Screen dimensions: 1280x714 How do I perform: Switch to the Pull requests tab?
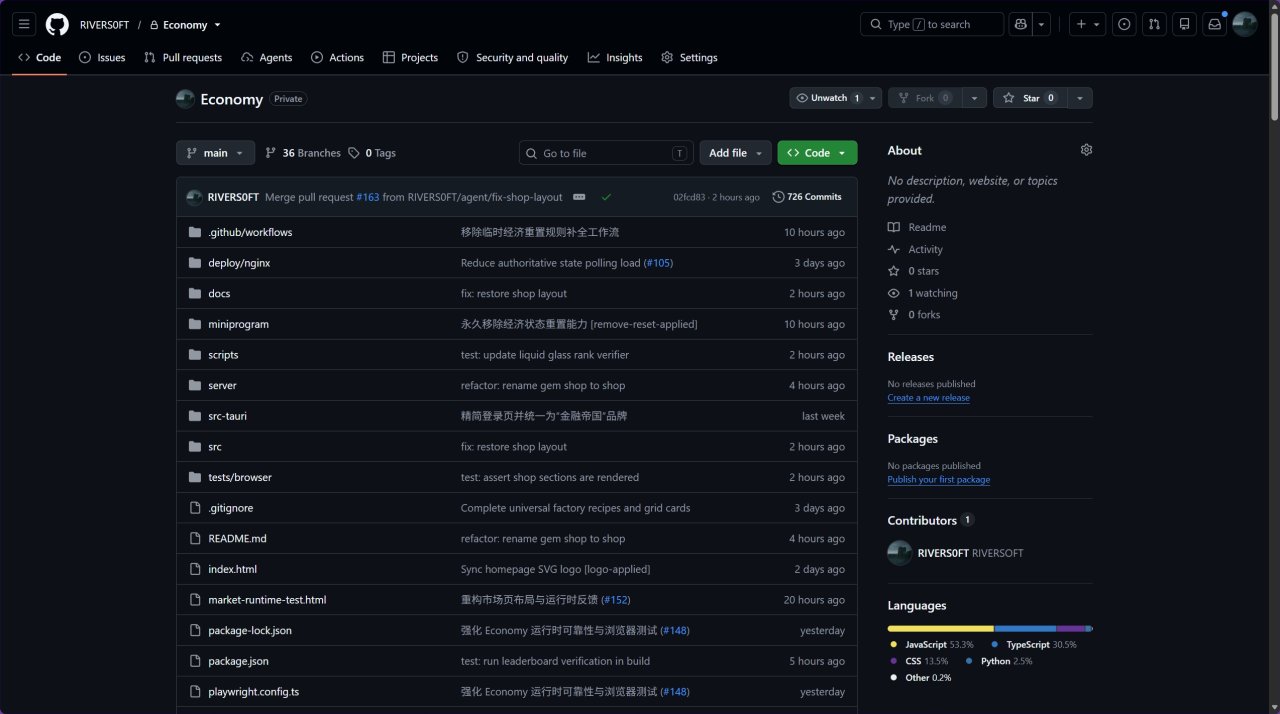[x=183, y=58]
